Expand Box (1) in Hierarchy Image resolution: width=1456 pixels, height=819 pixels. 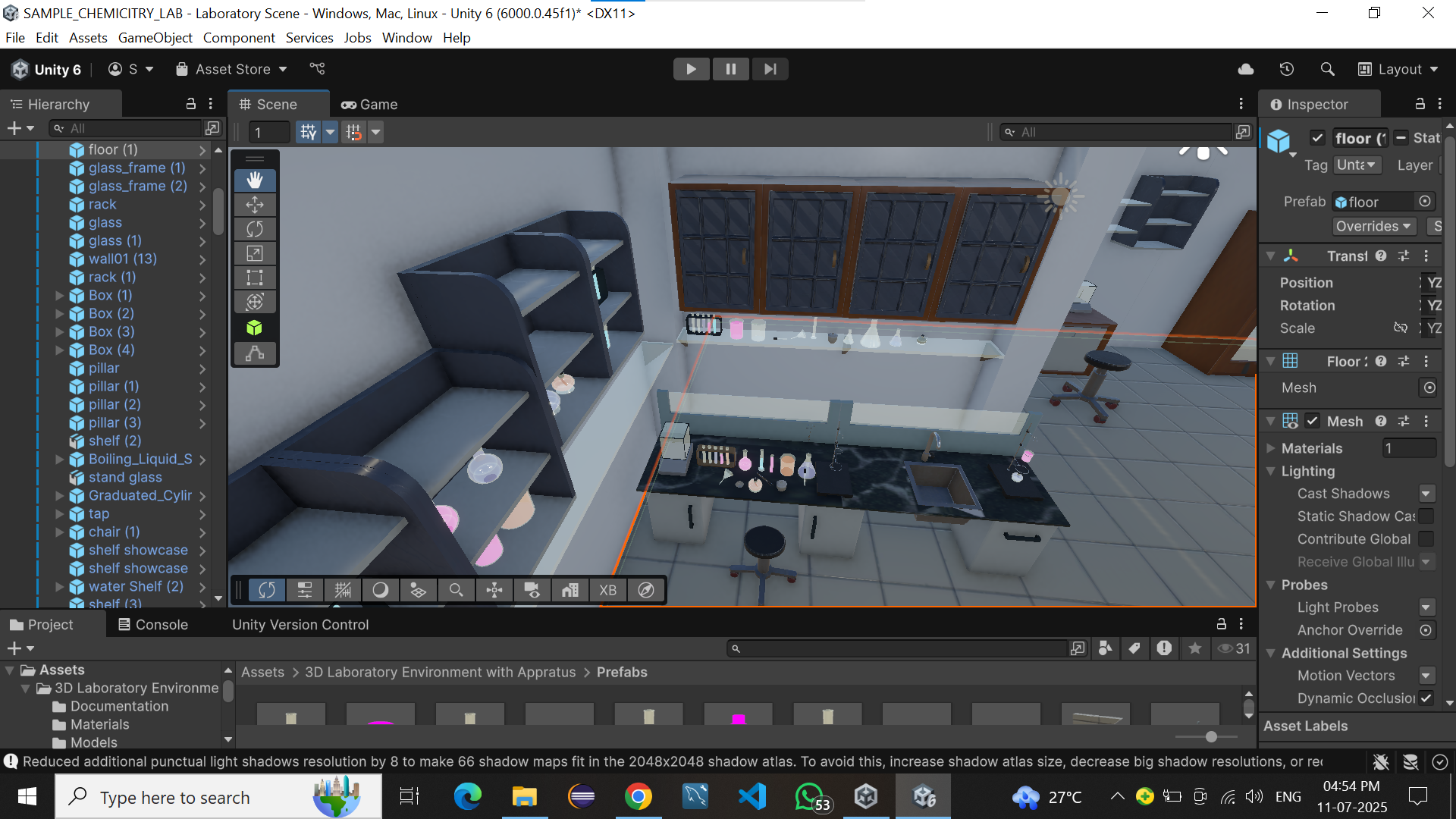tap(59, 296)
